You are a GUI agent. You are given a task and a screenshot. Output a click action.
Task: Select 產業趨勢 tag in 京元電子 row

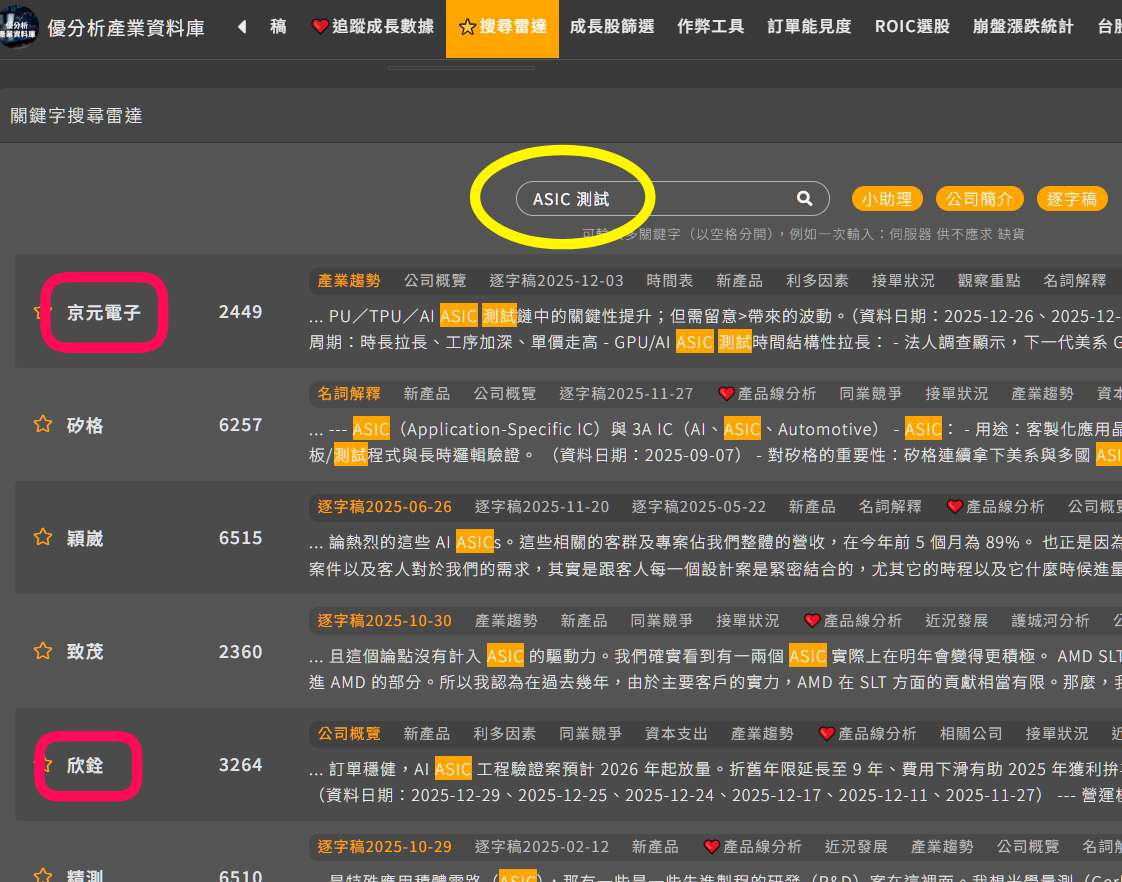coord(349,280)
